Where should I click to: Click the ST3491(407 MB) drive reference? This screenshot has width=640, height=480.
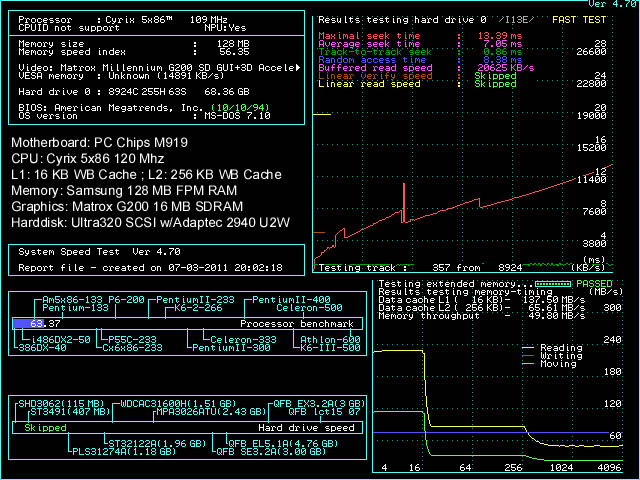(x=71, y=412)
